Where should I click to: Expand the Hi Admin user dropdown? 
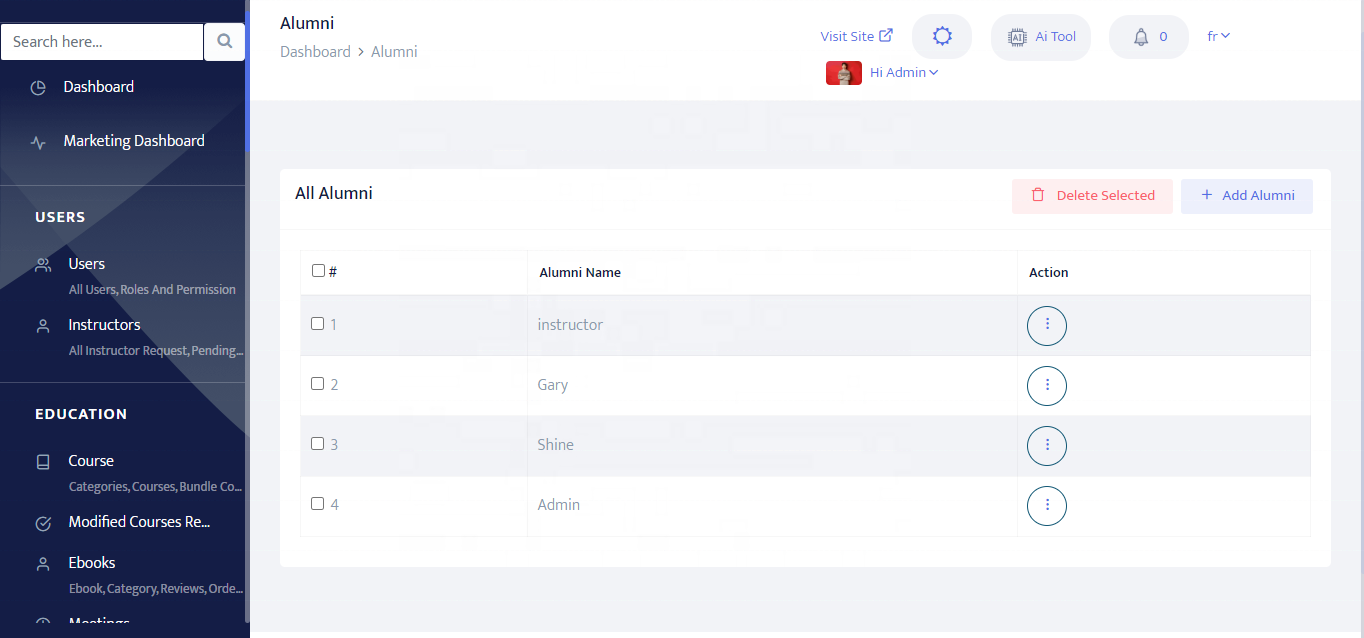click(904, 72)
